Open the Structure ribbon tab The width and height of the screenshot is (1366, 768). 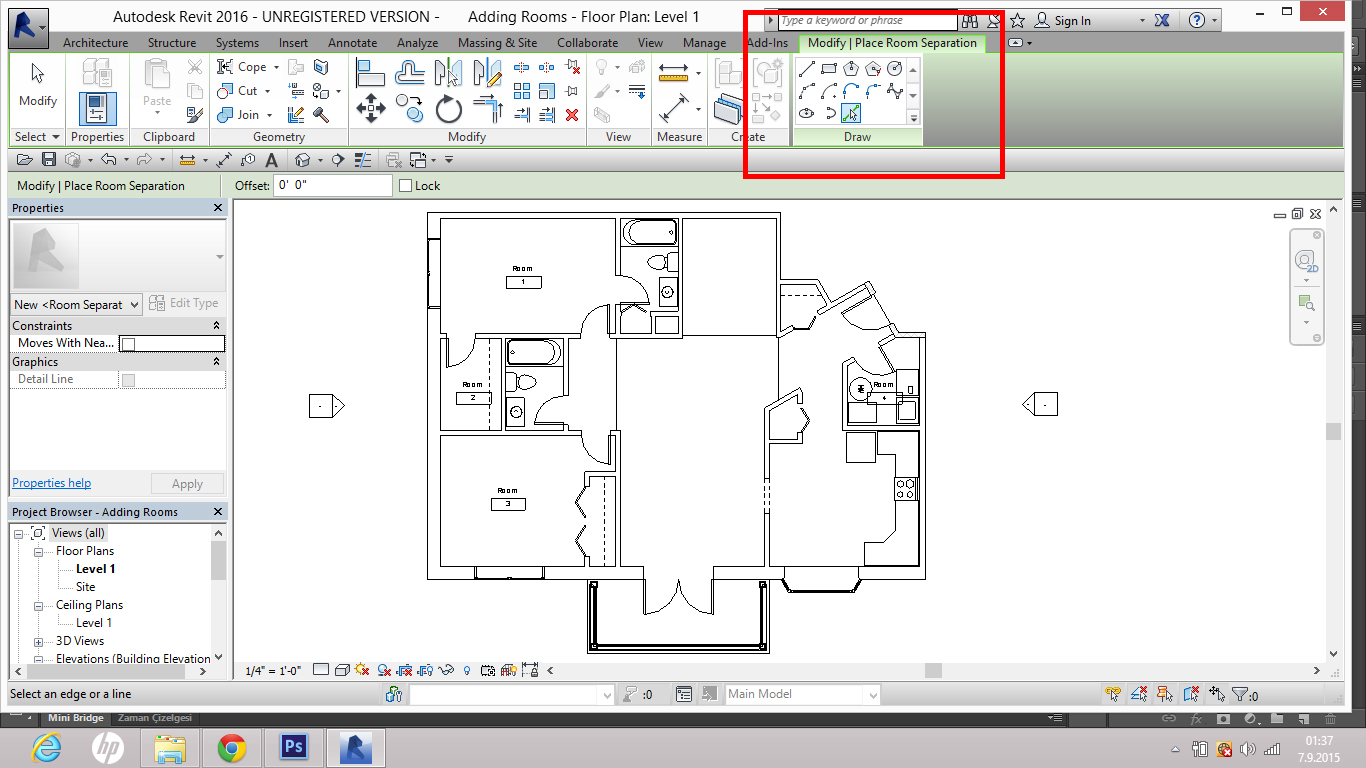172,43
